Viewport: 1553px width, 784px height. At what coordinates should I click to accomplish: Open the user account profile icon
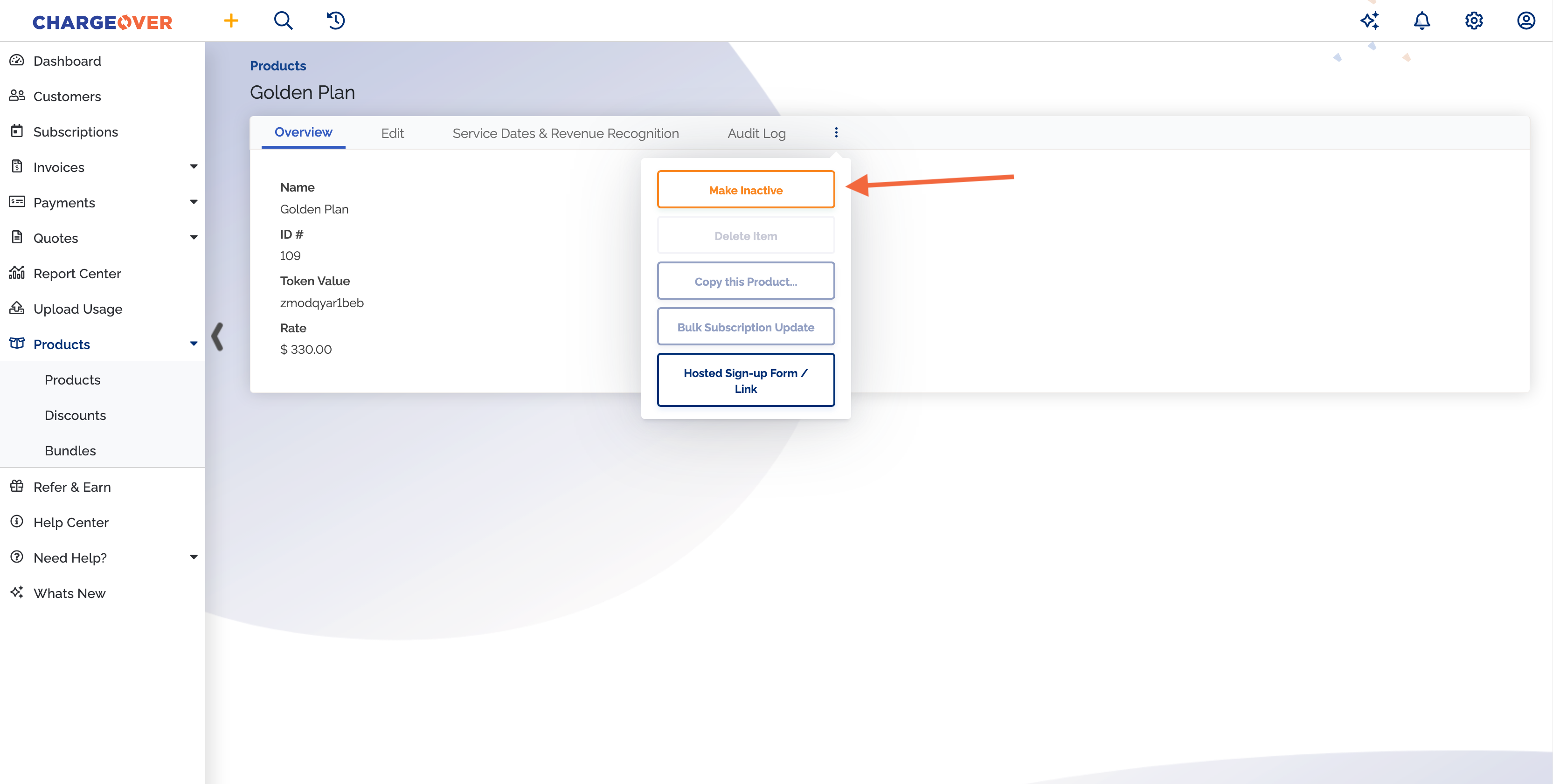point(1525,21)
